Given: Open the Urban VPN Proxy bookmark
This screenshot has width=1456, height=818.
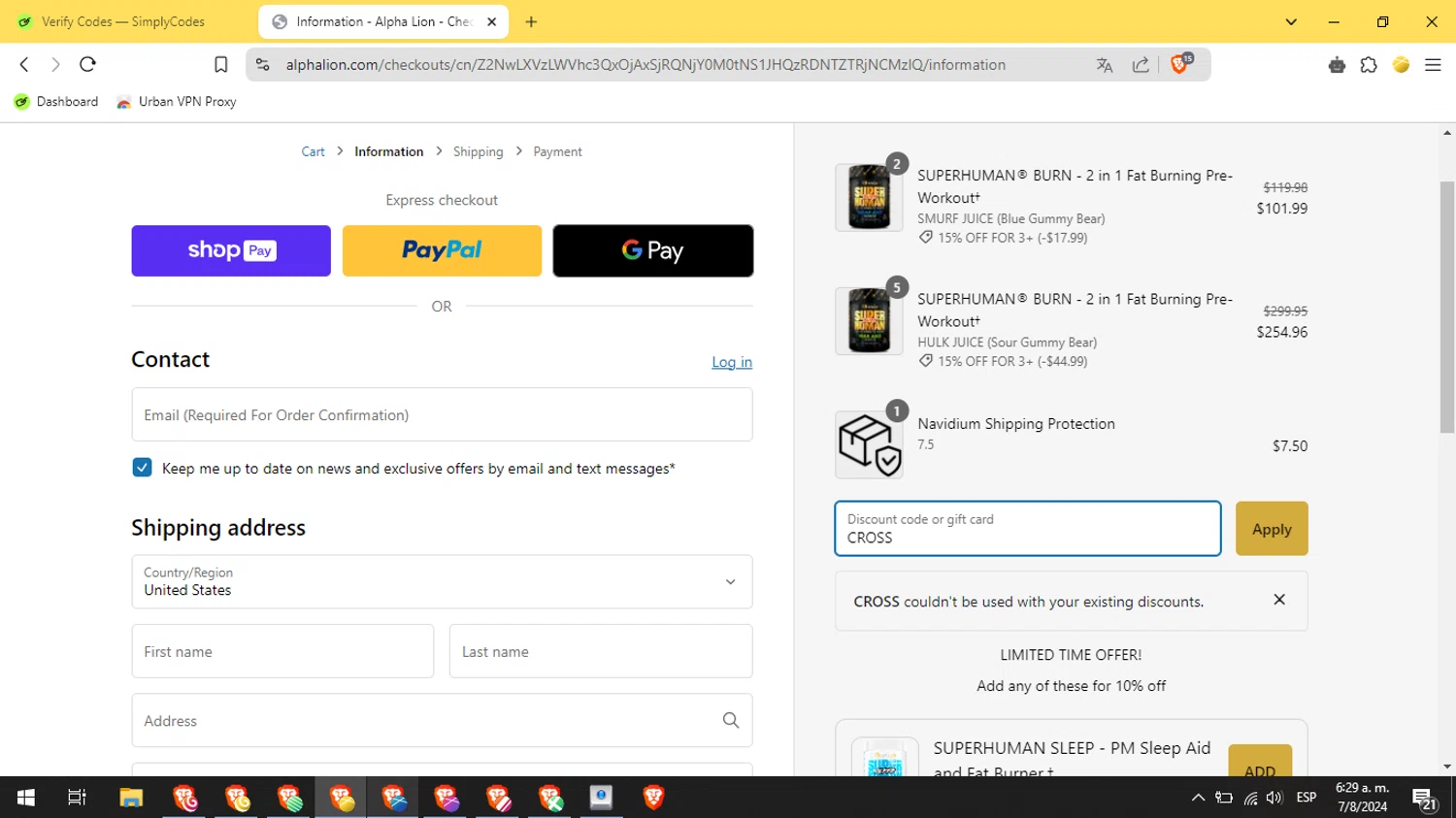Looking at the screenshot, I should (176, 101).
